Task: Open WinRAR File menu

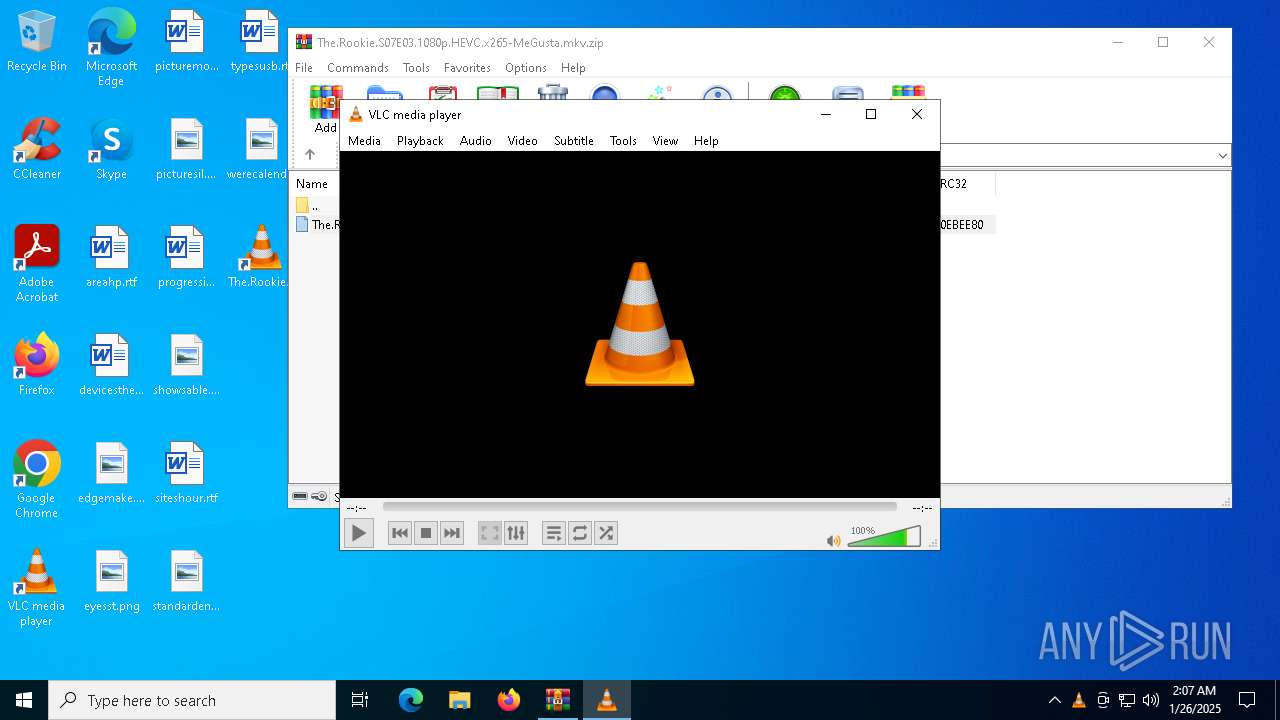Action: pos(304,68)
